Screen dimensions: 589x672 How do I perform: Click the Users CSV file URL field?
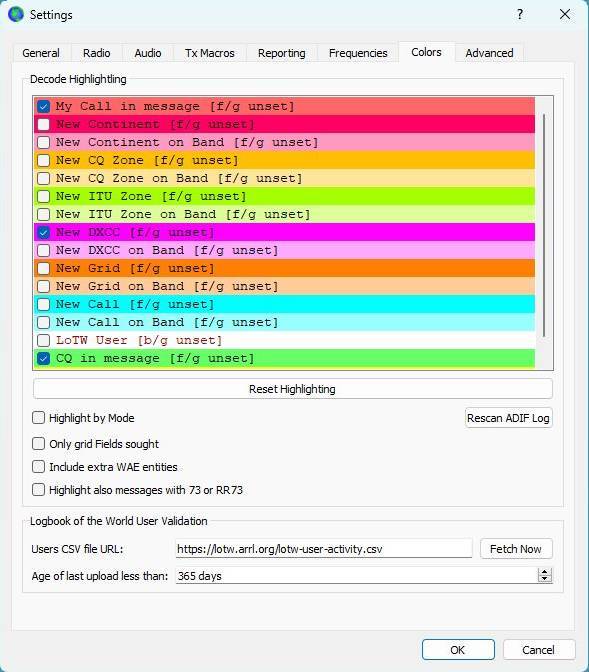(x=324, y=549)
